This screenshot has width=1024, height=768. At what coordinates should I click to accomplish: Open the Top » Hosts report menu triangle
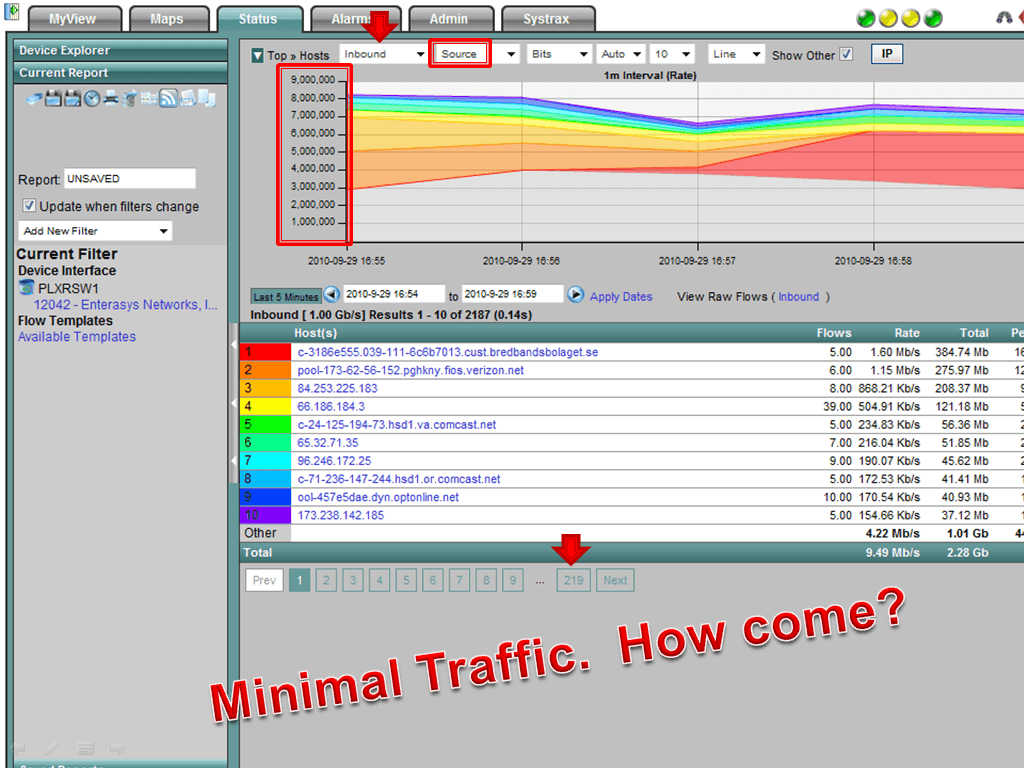(x=257, y=56)
